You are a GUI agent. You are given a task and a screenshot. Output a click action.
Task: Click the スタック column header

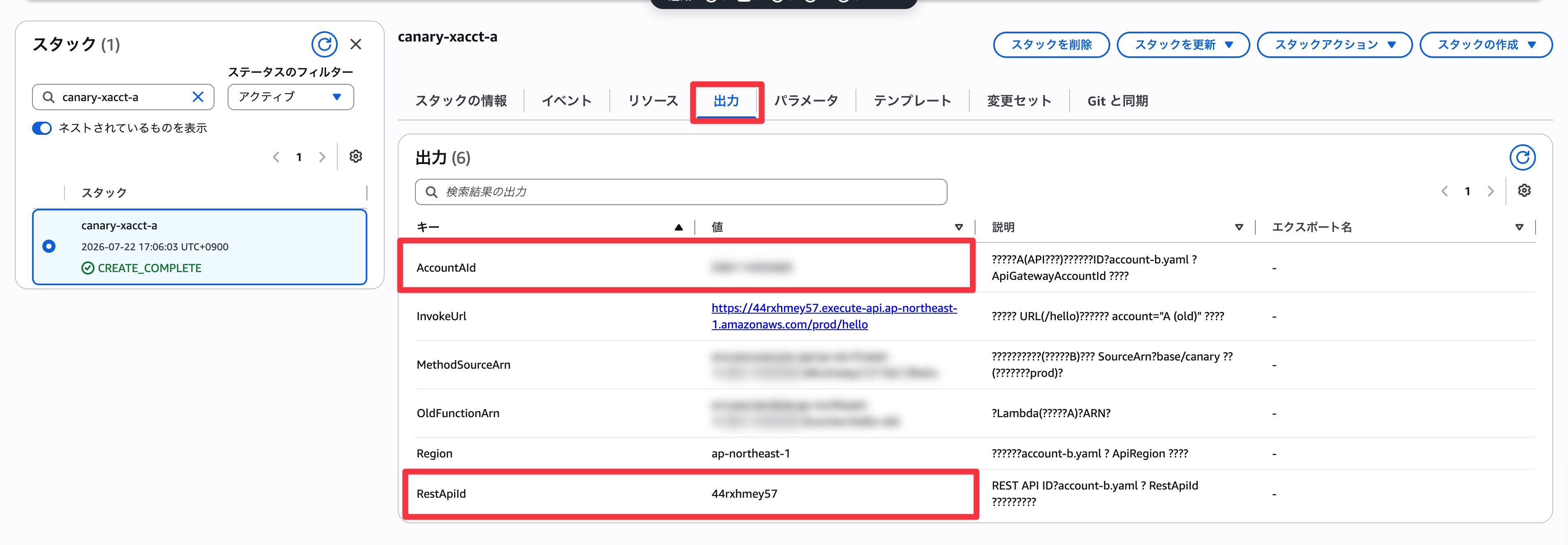click(104, 193)
